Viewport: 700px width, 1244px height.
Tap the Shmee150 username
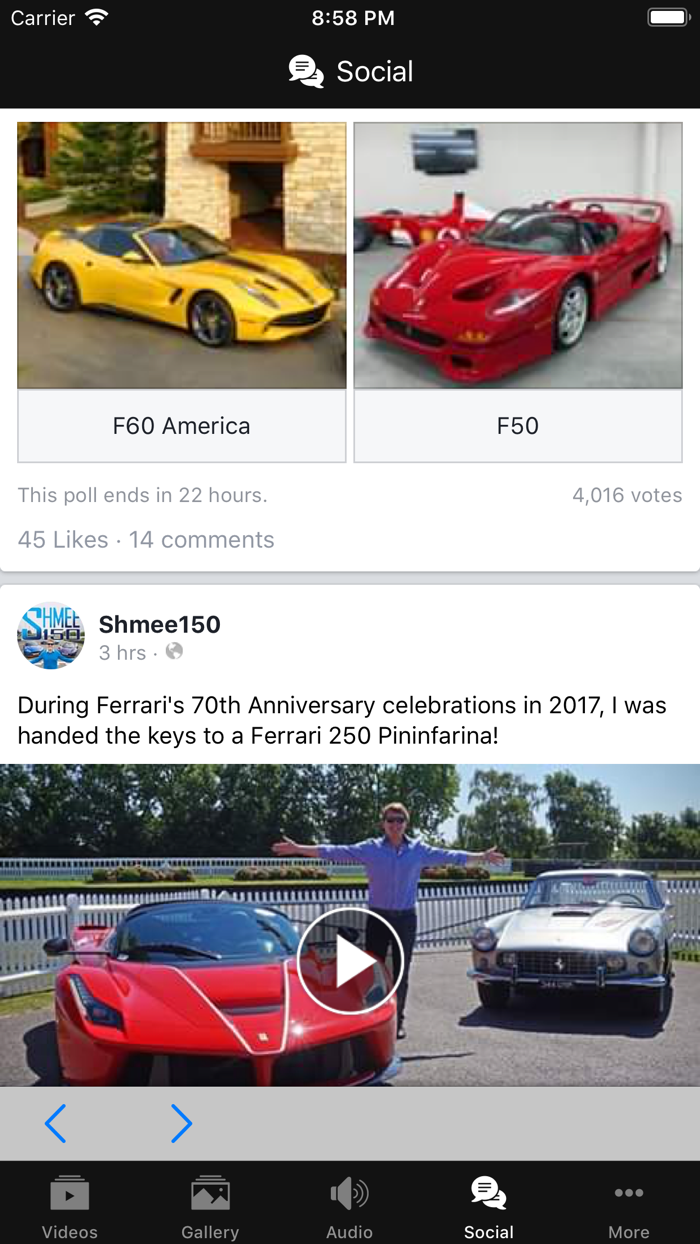click(x=162, y=623)
